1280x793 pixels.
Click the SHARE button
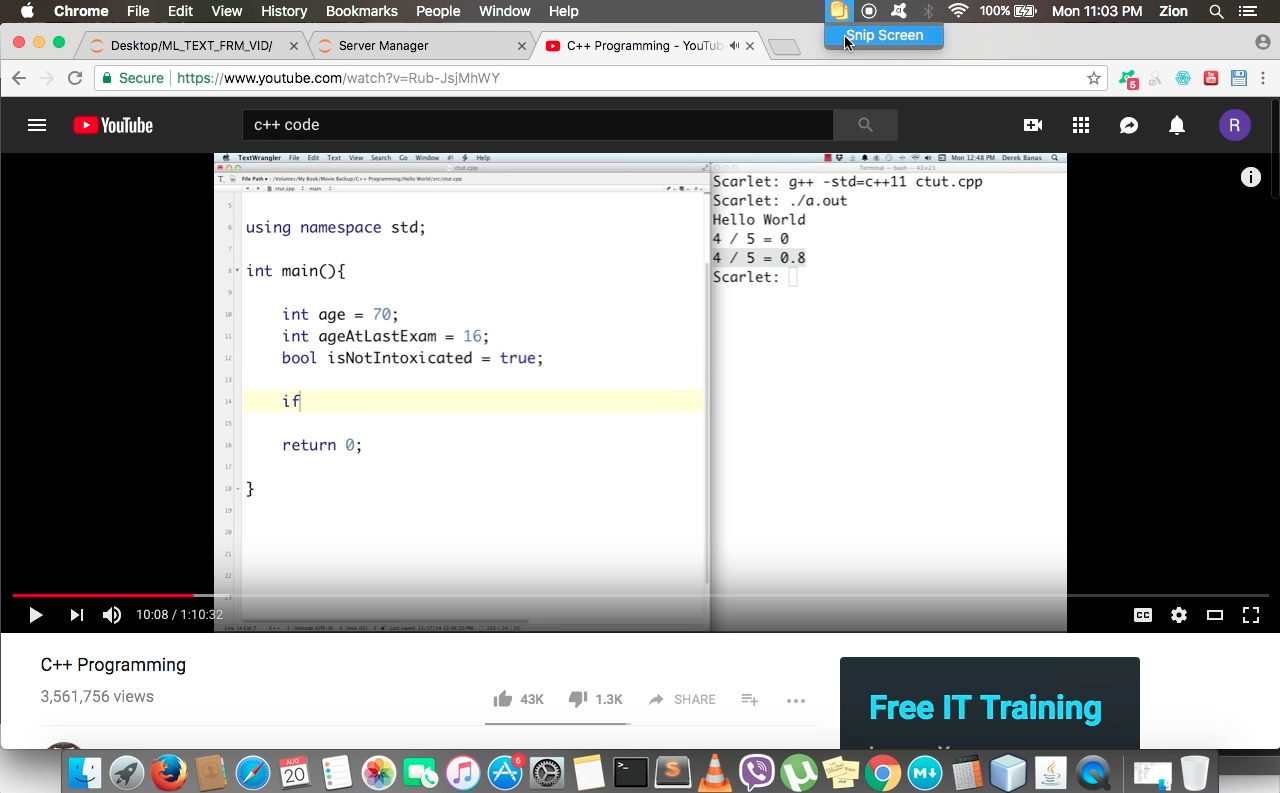[682, 699]
